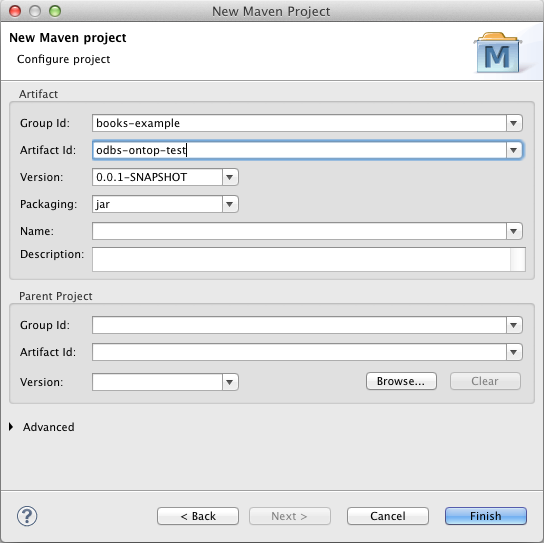Image resolution: width=544 pixels, height=543 pixels.
Task: Go to the previous page with Back
Action: 198,516
